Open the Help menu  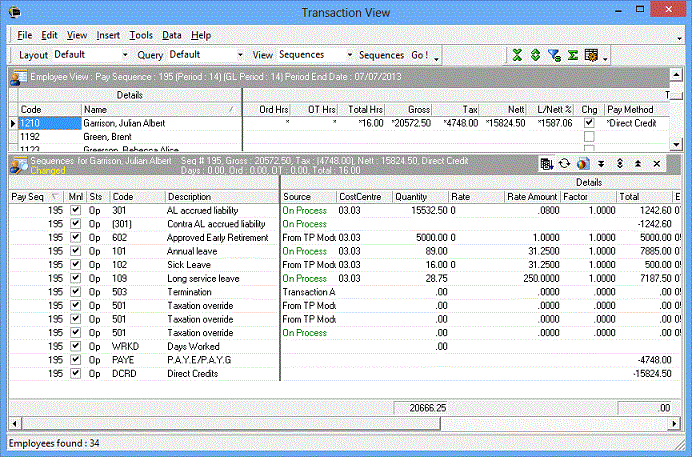(x=201, y=35)
